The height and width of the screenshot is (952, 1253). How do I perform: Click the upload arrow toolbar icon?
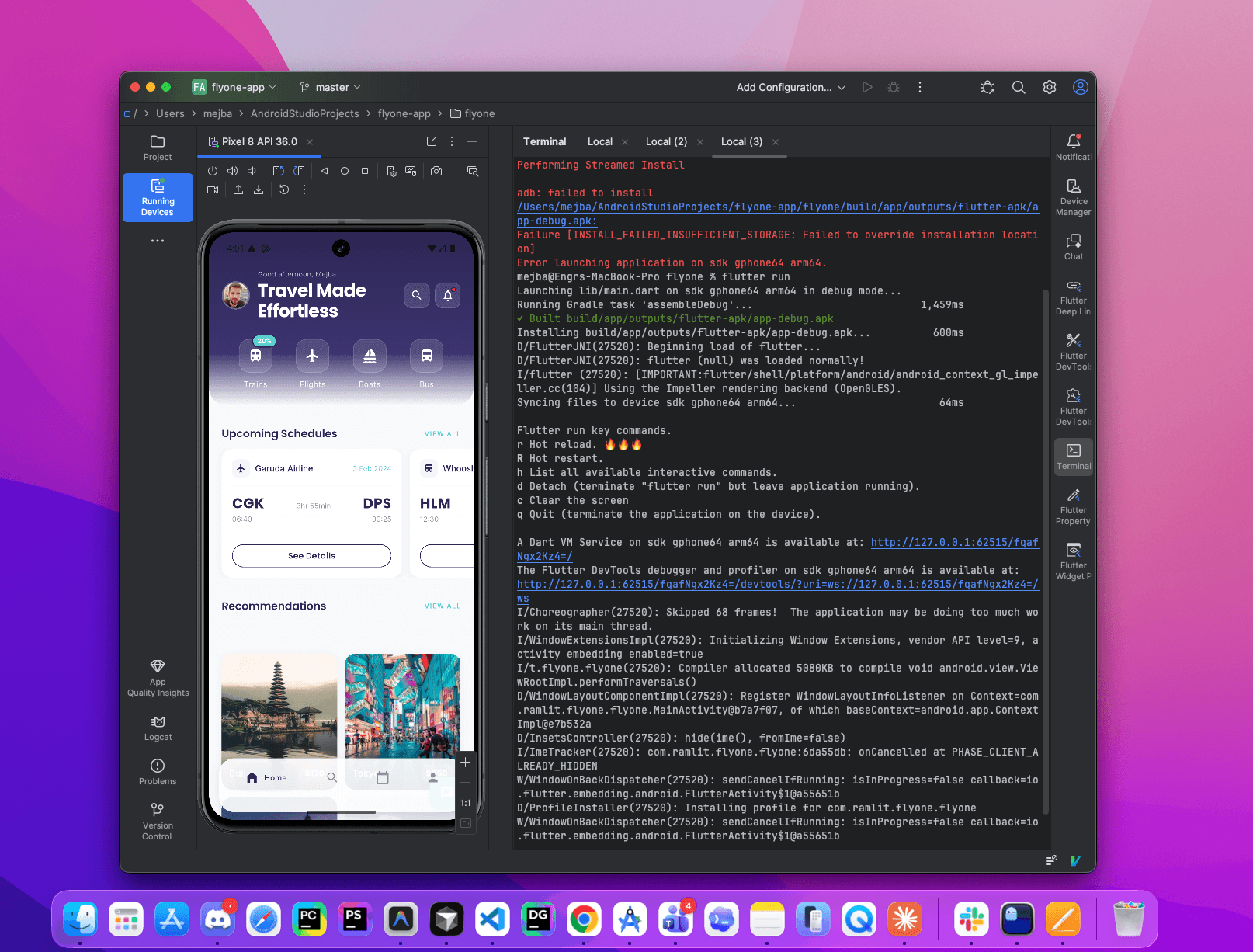click(x=238, y=189)
